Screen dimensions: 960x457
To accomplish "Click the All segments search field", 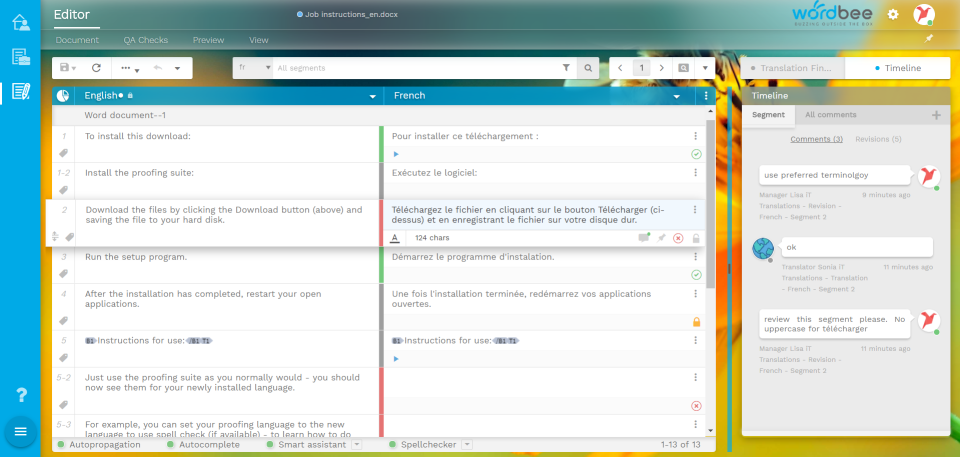I will [x=416, y=68].
